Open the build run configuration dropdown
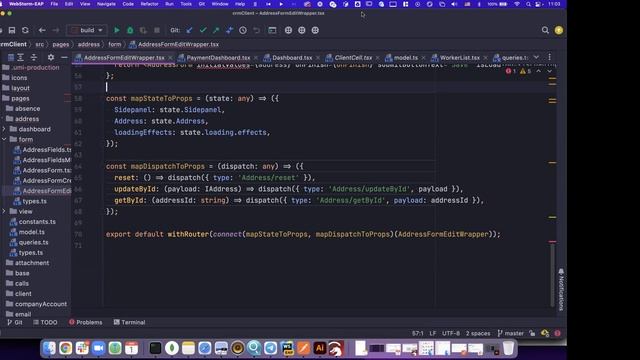Screen dimensions: 640x360 [87, 30]
